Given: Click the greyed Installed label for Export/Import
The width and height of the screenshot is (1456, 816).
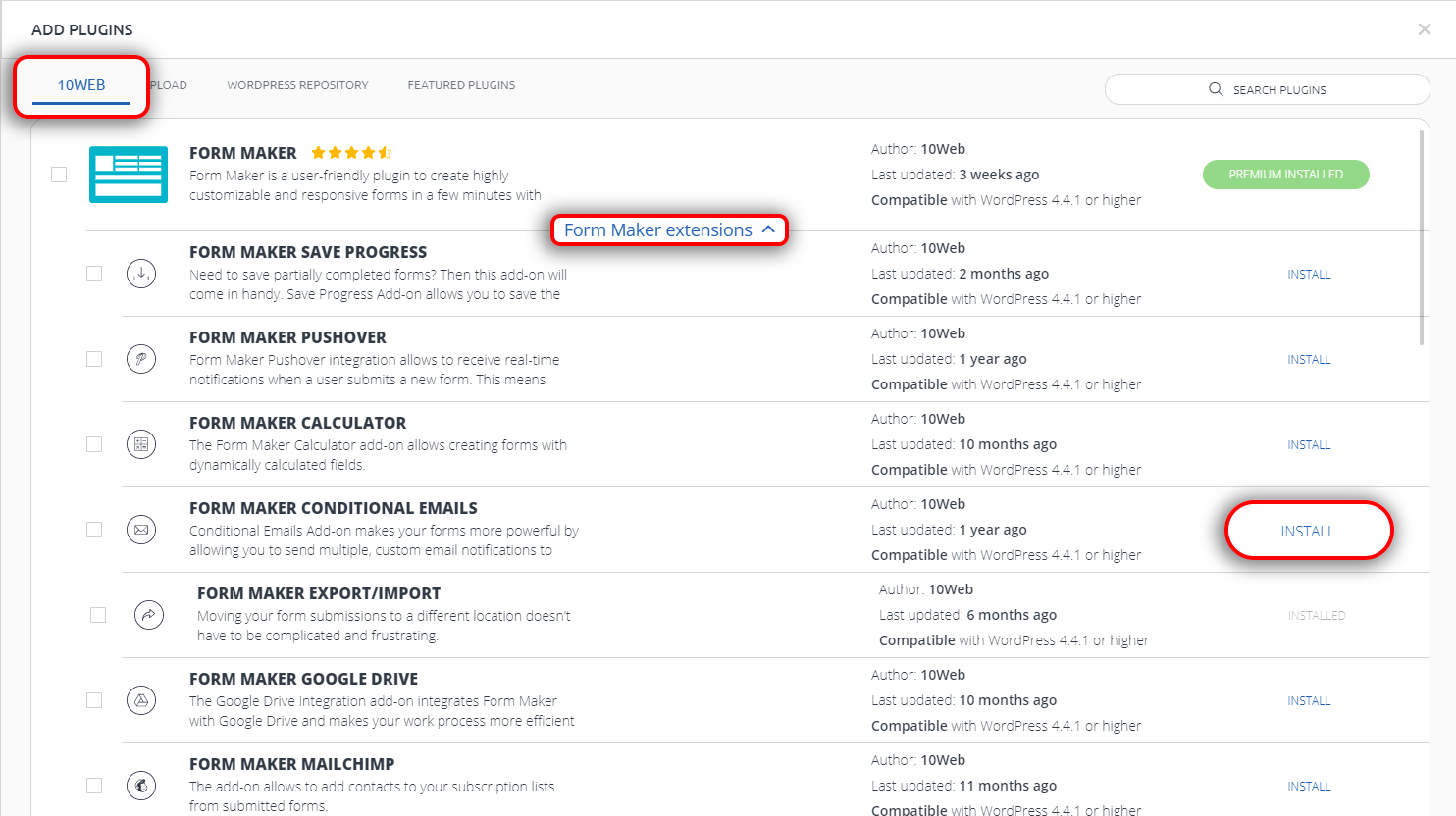Looking at the screenshot, I should click(1317, 616).
